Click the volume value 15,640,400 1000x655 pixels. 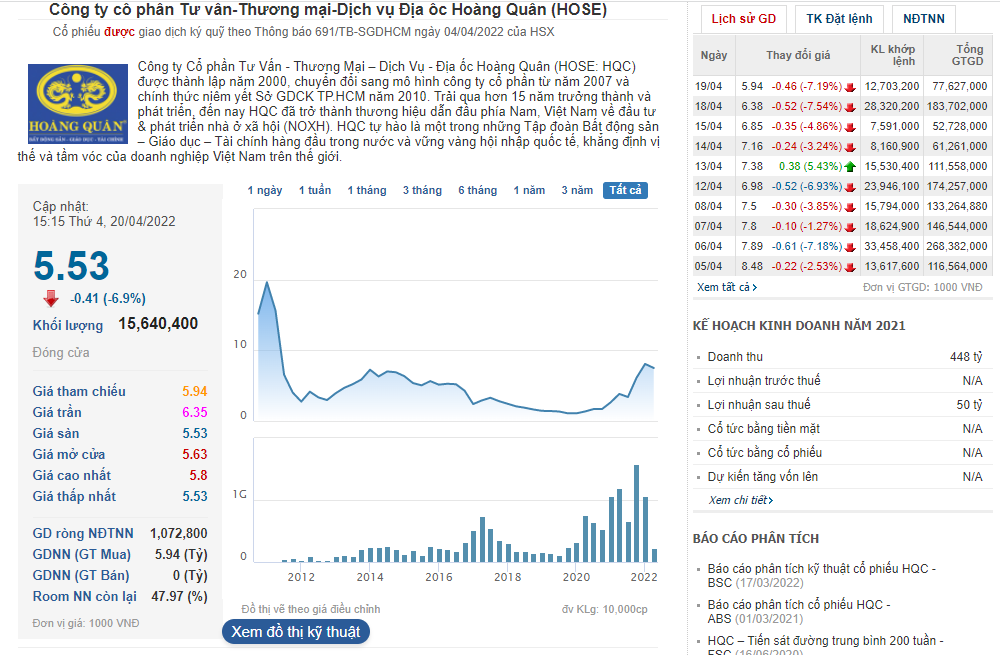pyautogui.click(x=158, y=324)
